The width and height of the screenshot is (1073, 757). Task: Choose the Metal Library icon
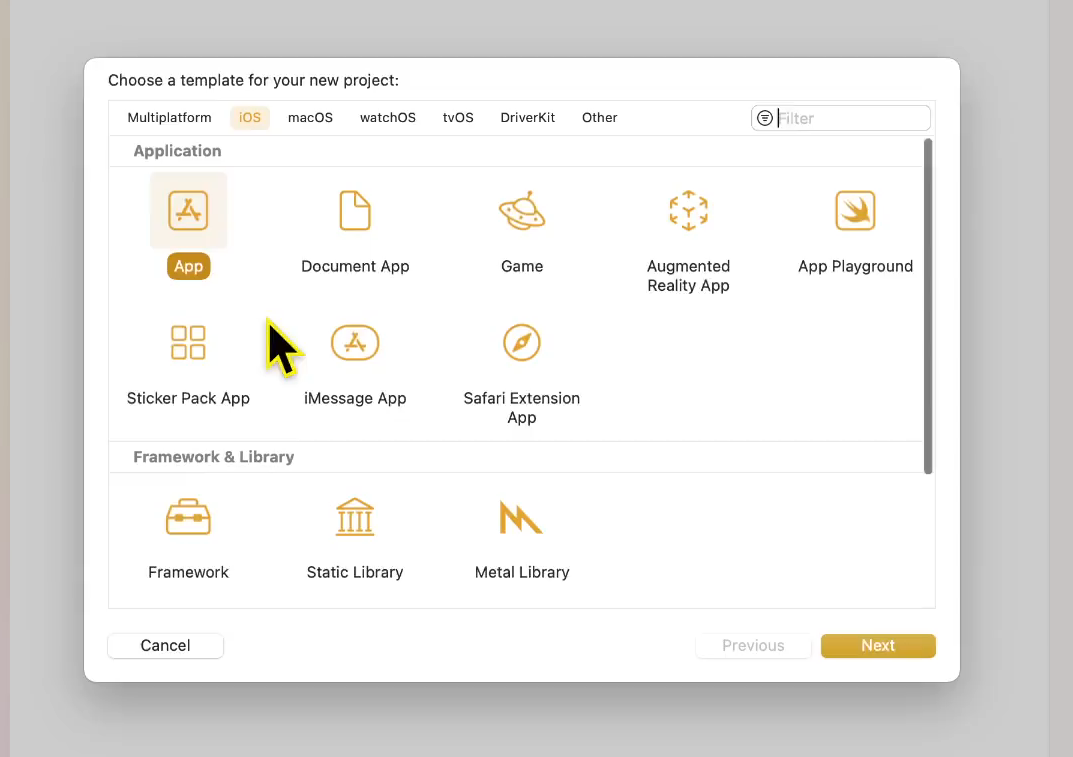point(521,517)
